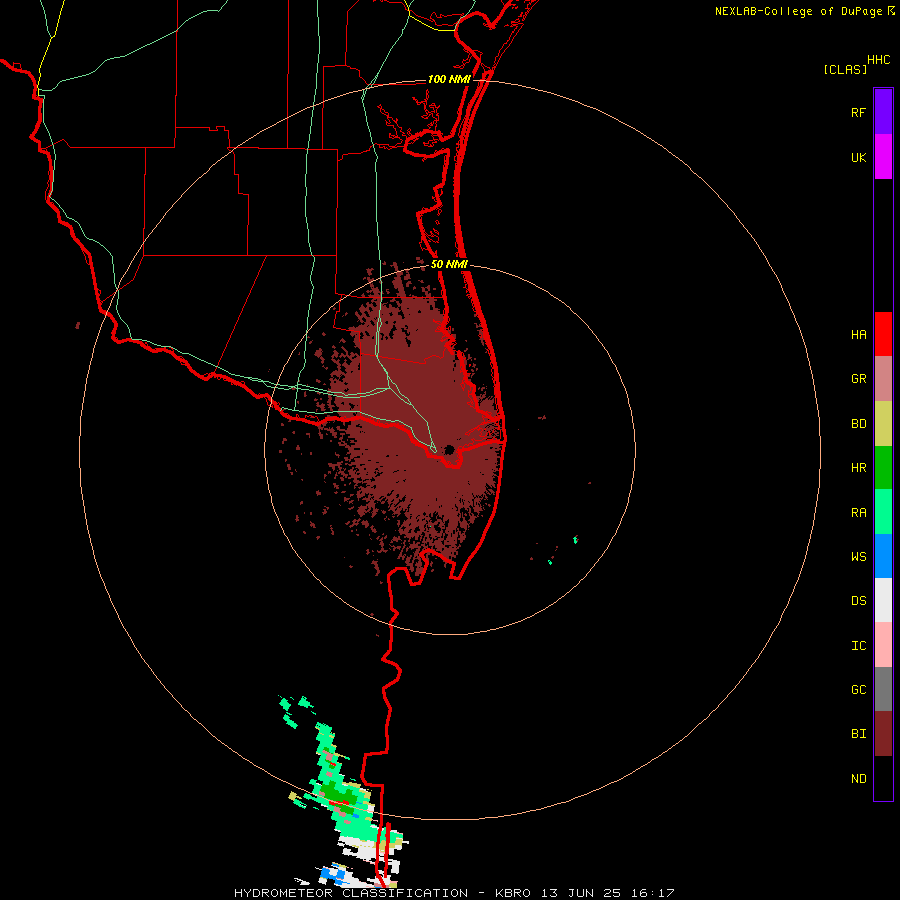This screenshot has width=900, height=900.
Task: Click the BD legend label
Action: 859,424
